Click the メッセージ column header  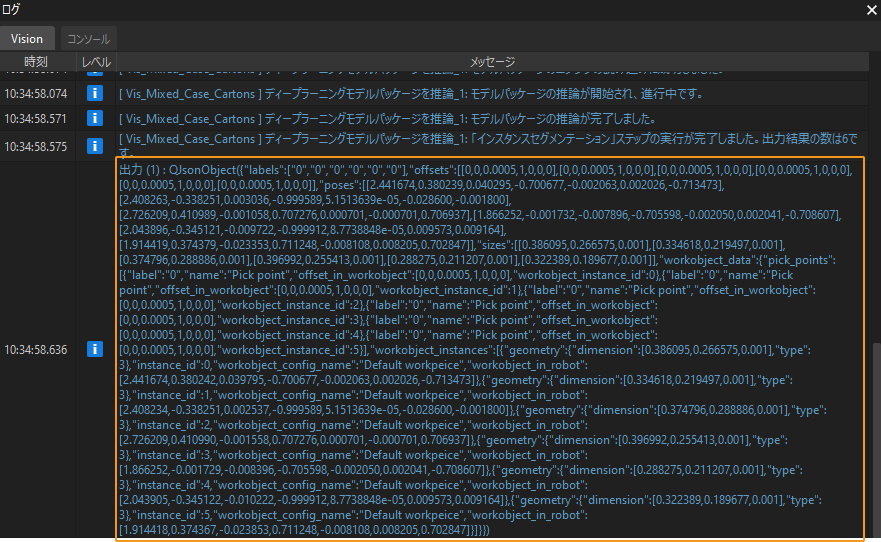492,62
